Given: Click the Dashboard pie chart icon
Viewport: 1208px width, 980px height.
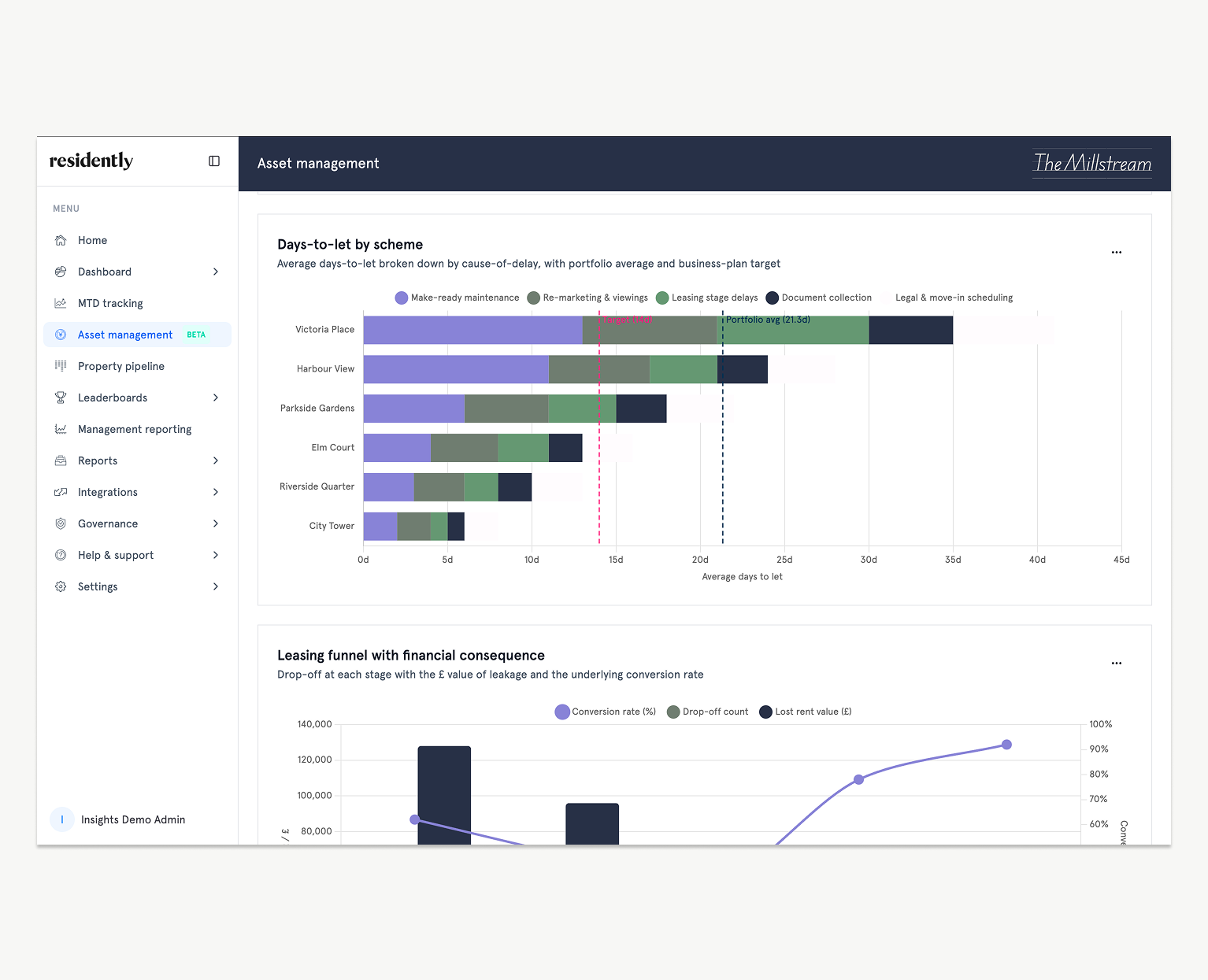Looking at the screenshot, I should pyautogui.click(x=61, y=272).
